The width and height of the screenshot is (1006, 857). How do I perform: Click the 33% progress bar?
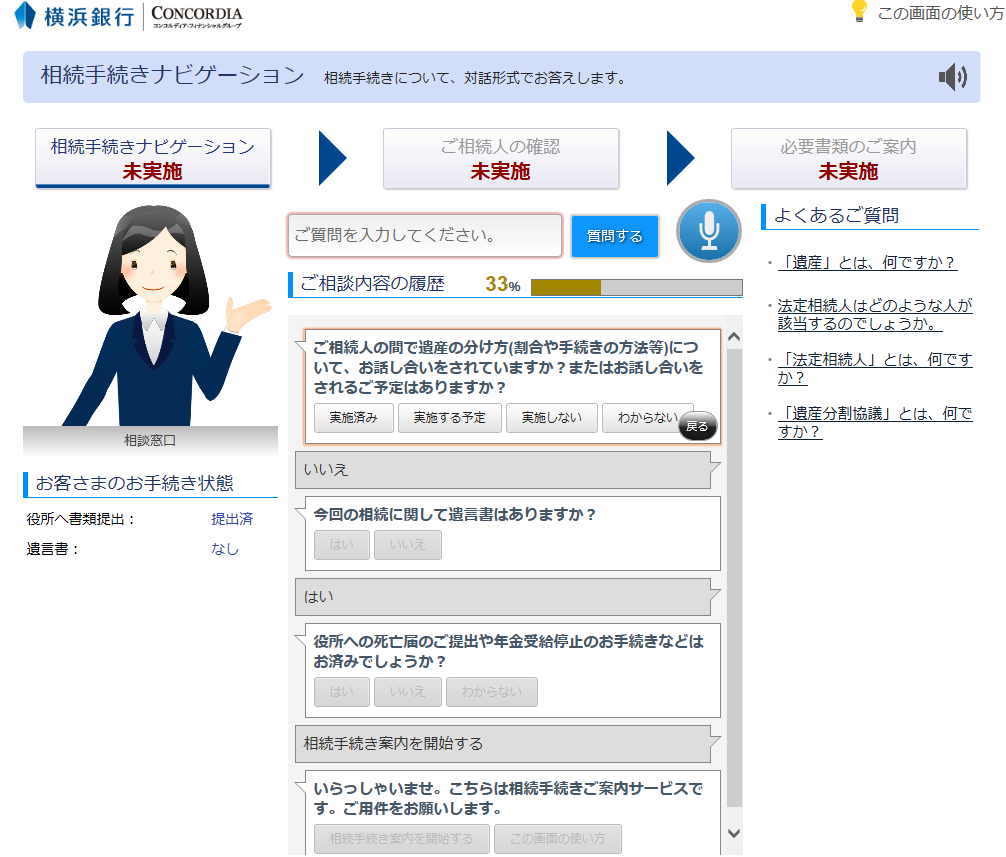[636, 287]
